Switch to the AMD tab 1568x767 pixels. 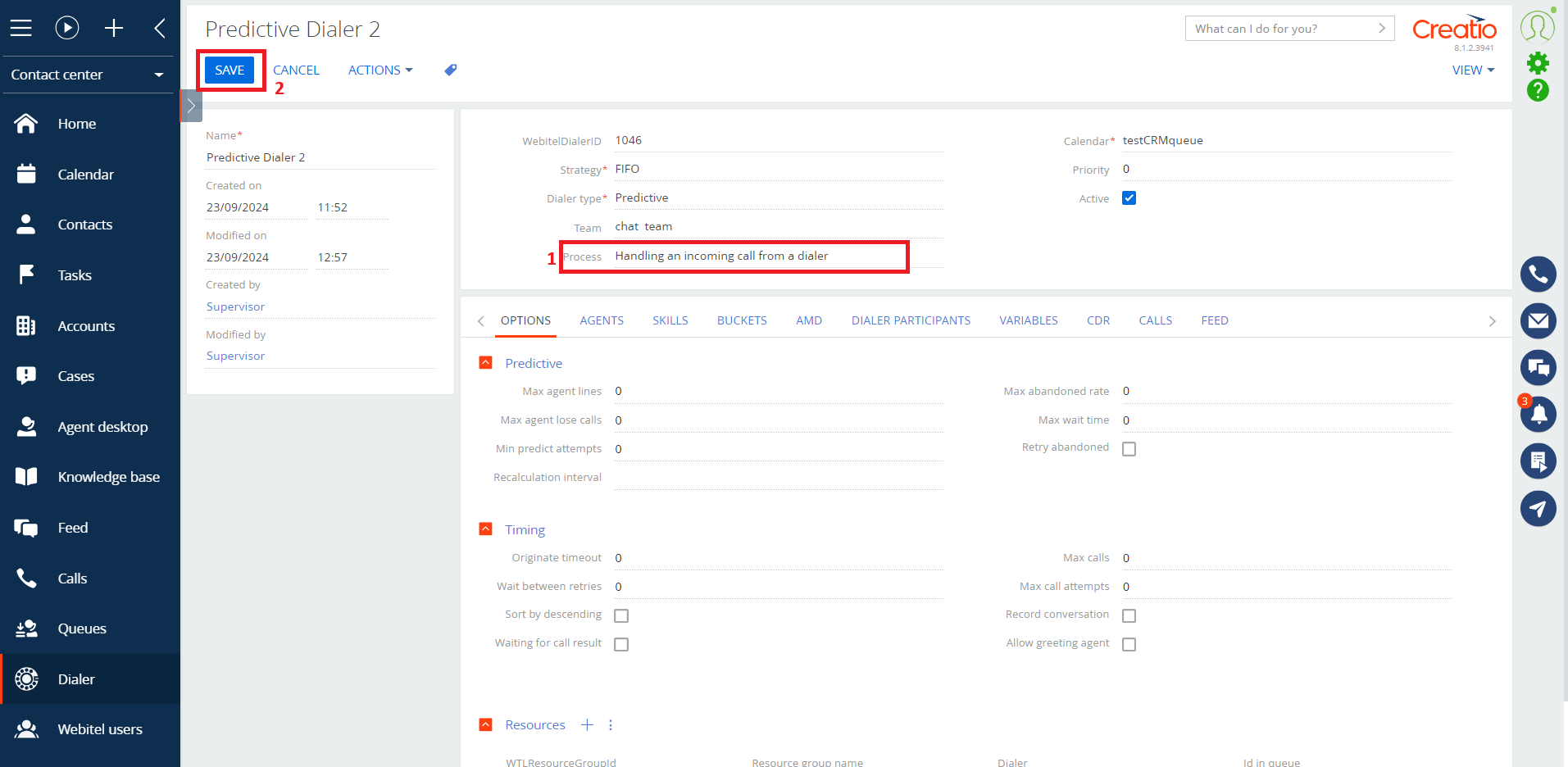point(809,320)
